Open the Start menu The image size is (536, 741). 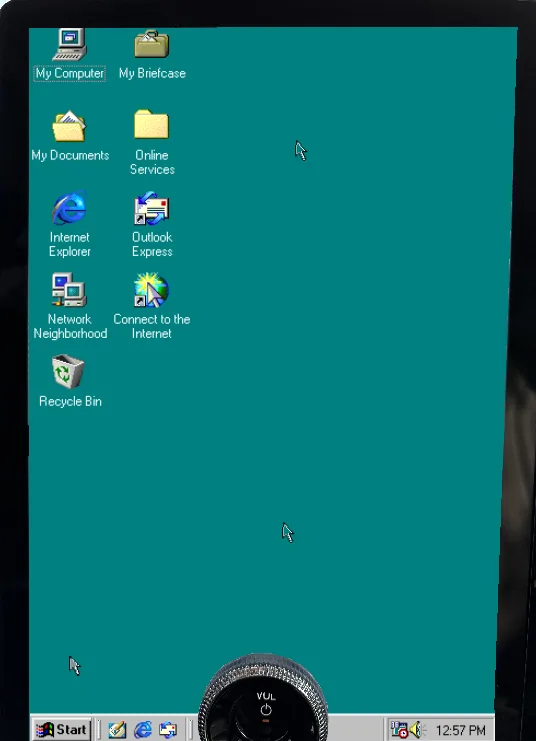pyautogui.click(x=61, y=730)
